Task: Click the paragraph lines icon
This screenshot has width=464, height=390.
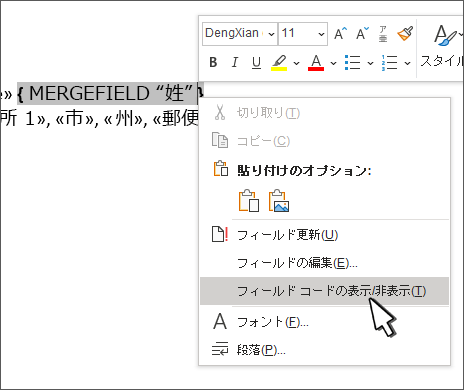Action: (x=220, y=349)
